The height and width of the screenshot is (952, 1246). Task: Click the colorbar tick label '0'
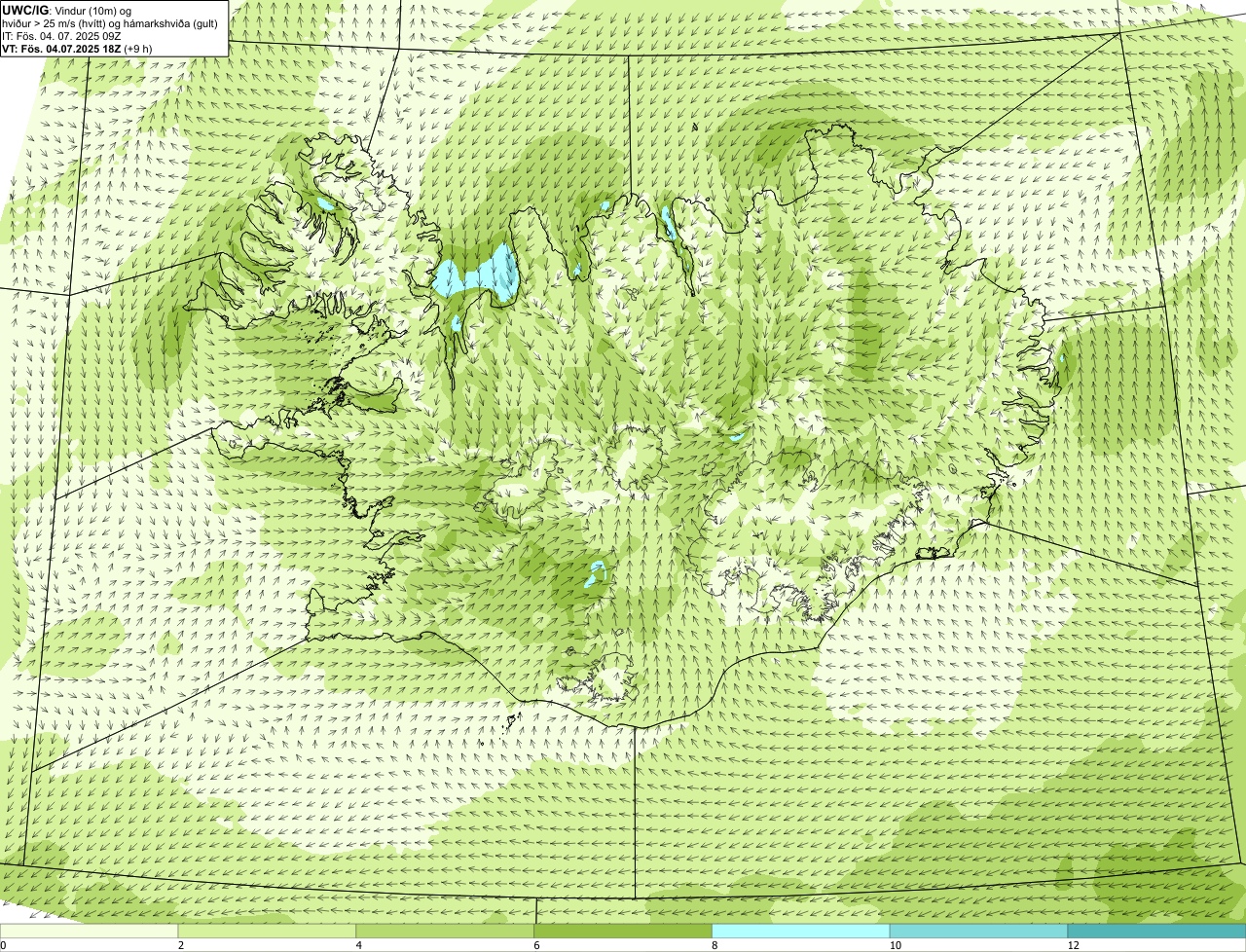[3, 945]
